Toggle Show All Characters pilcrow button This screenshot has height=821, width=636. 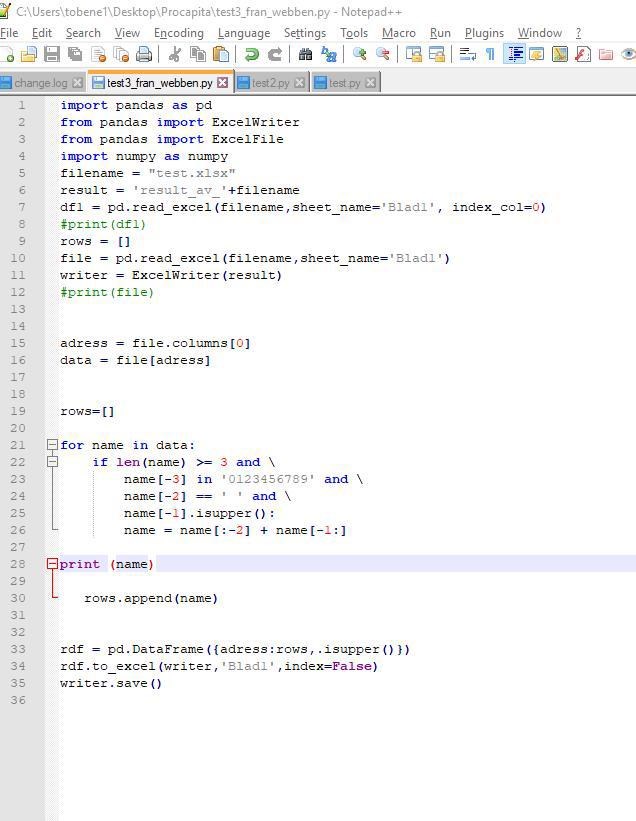(x=490, y=55)
